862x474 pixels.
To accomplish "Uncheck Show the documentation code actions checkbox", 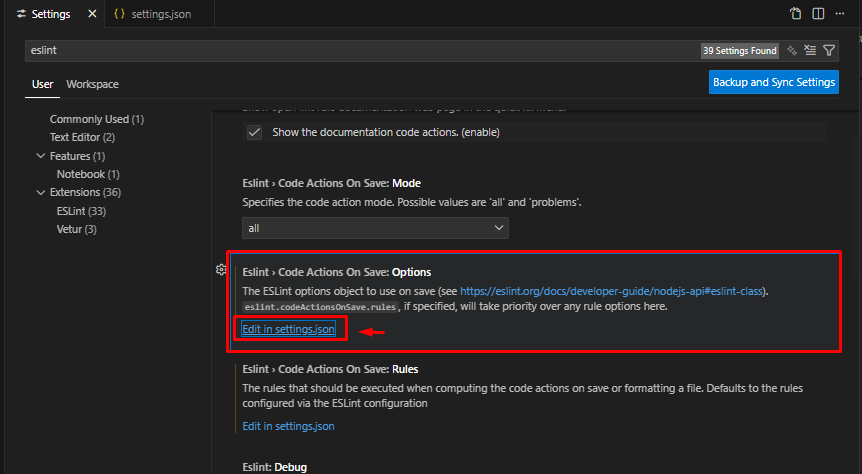I will tap(254, 132).
